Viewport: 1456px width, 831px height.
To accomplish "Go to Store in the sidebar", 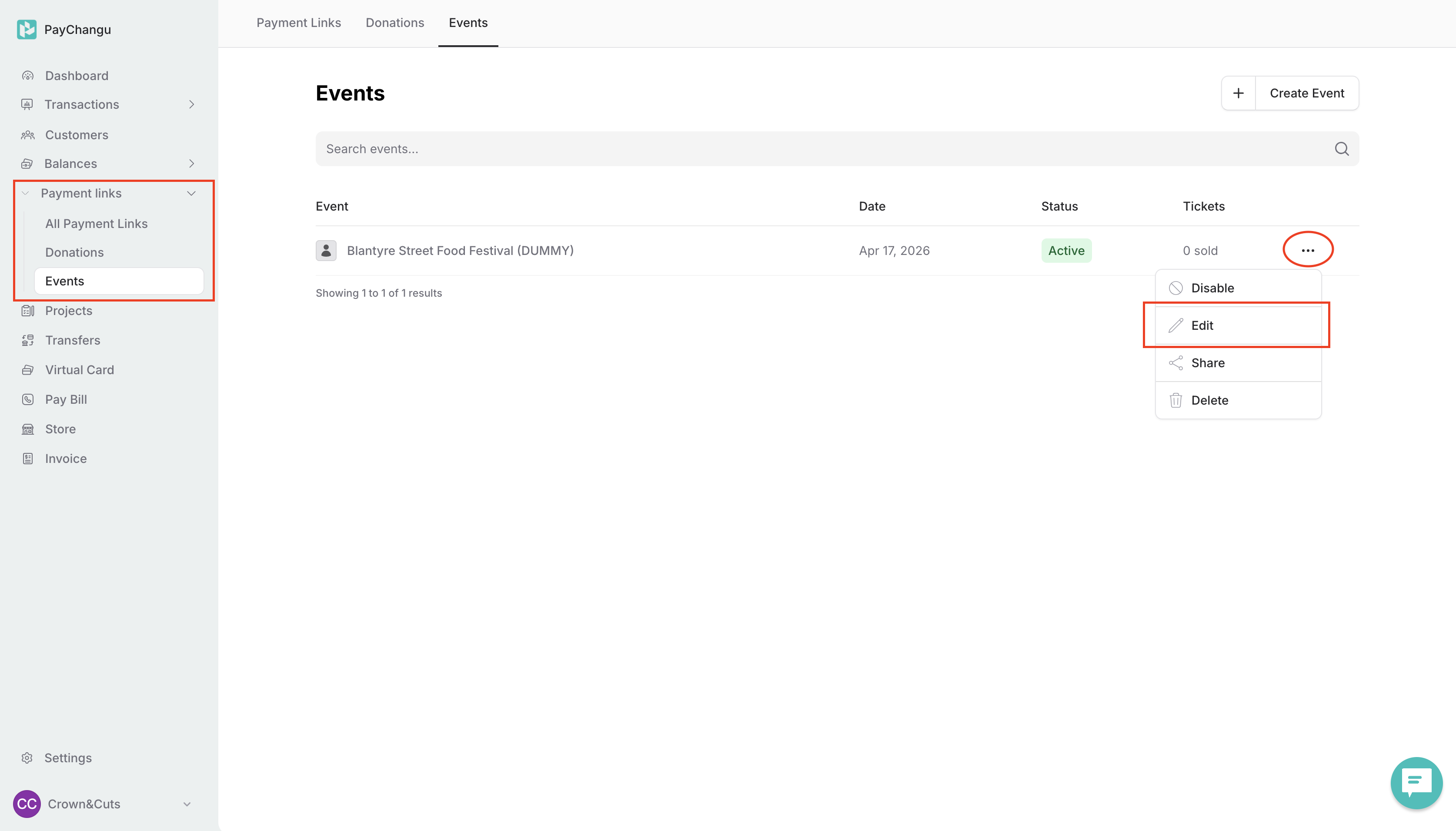I will pyautogui.click(x=60, y=429).
